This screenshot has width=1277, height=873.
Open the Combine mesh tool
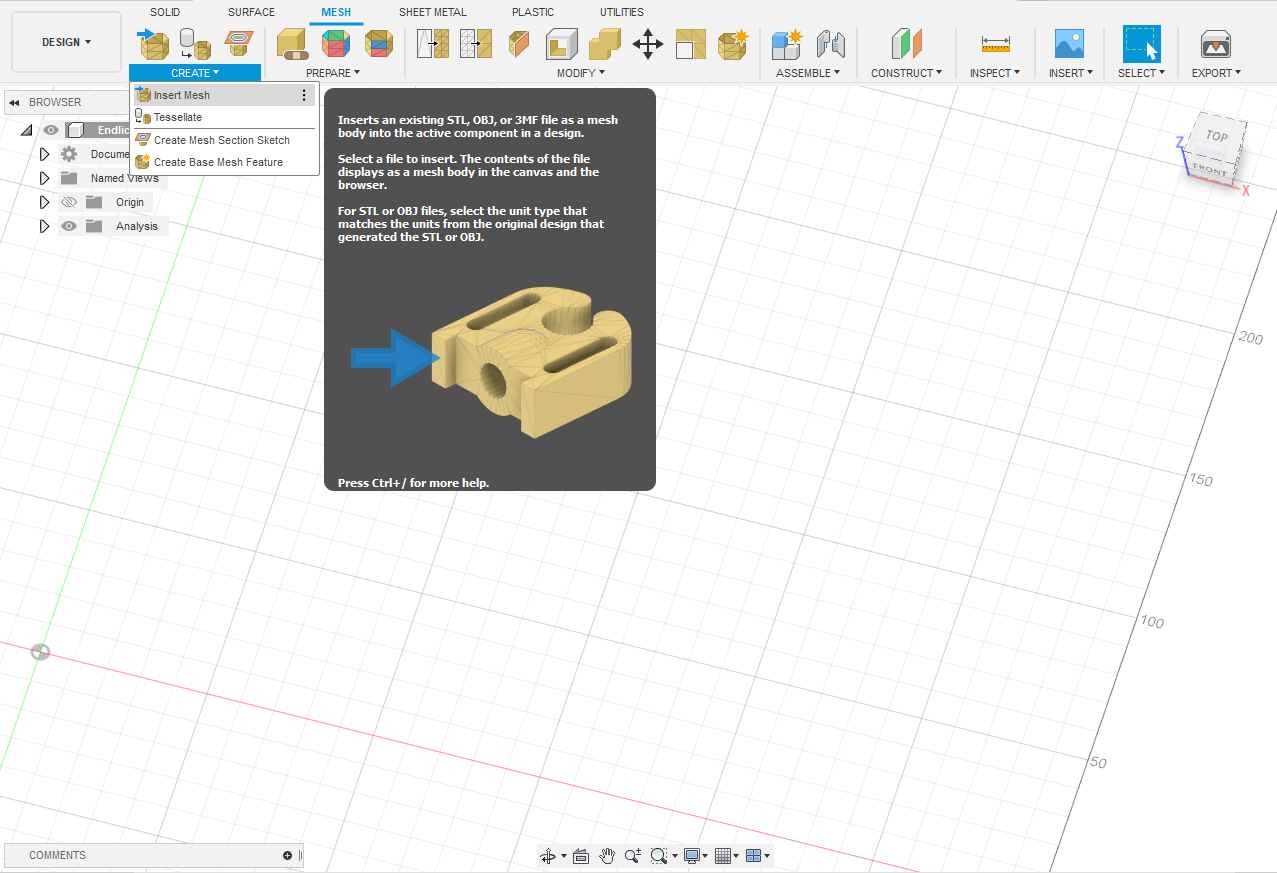click(x=605, y=44)
